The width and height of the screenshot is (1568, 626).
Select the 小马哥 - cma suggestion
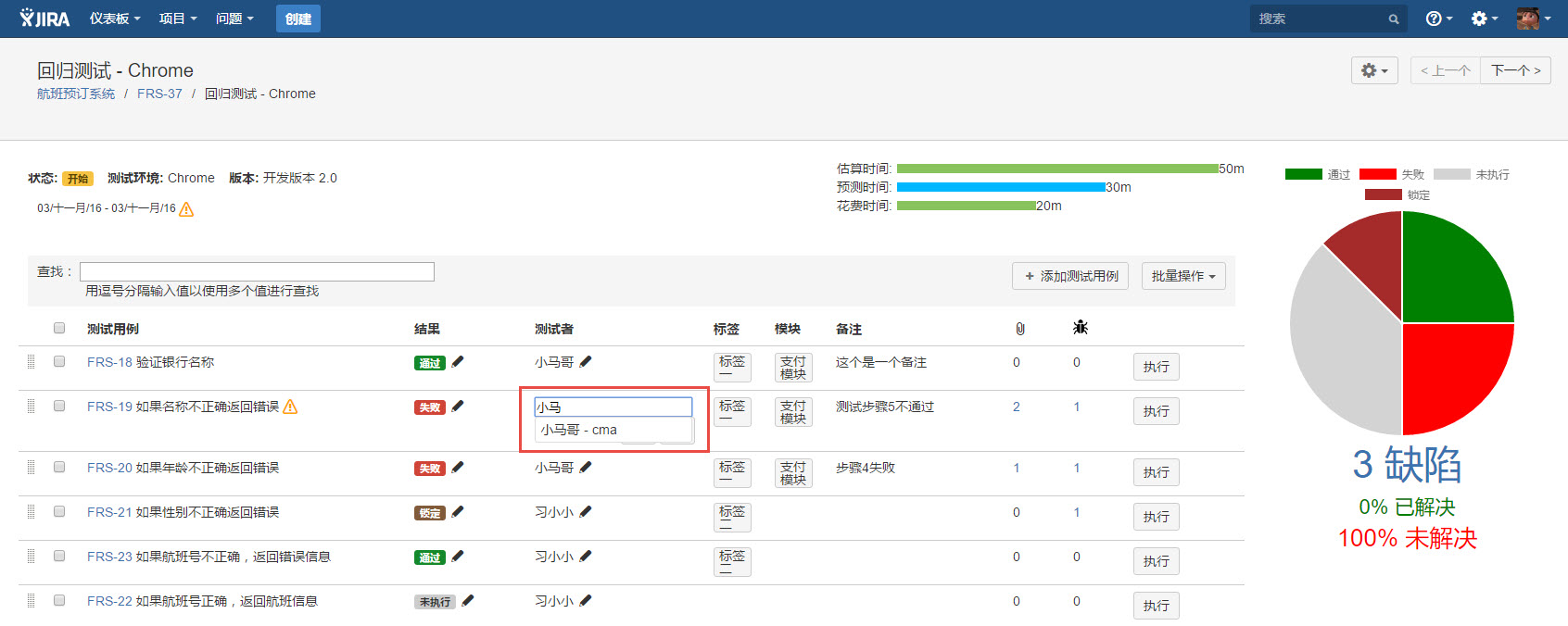613,430
